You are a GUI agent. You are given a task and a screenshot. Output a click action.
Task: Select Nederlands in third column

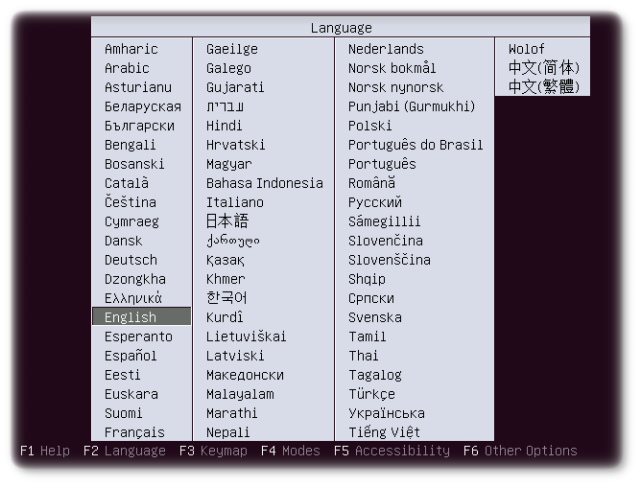pos(386,49)
